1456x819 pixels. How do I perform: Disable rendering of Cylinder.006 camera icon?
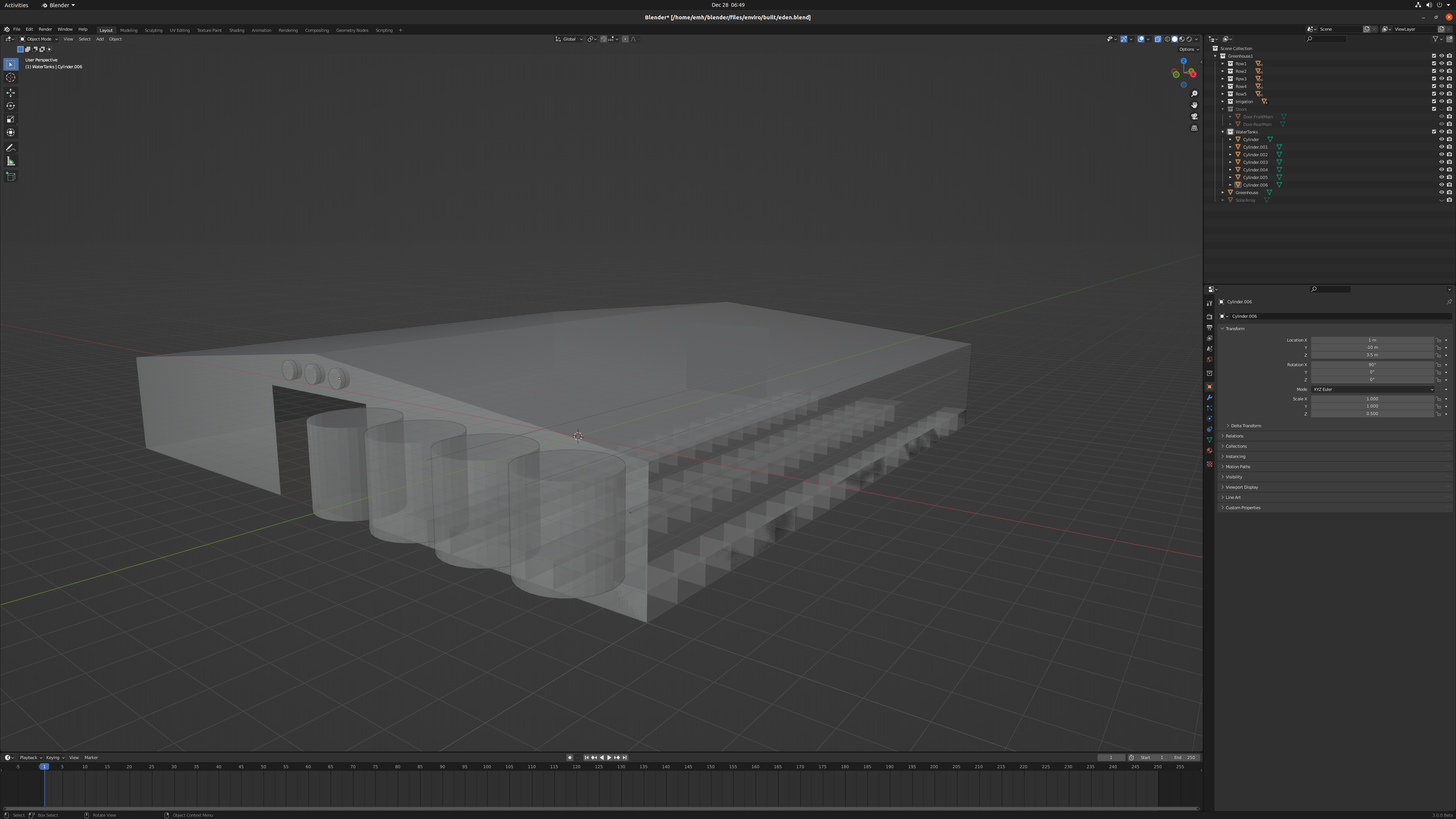click(x=1449, y=185)
